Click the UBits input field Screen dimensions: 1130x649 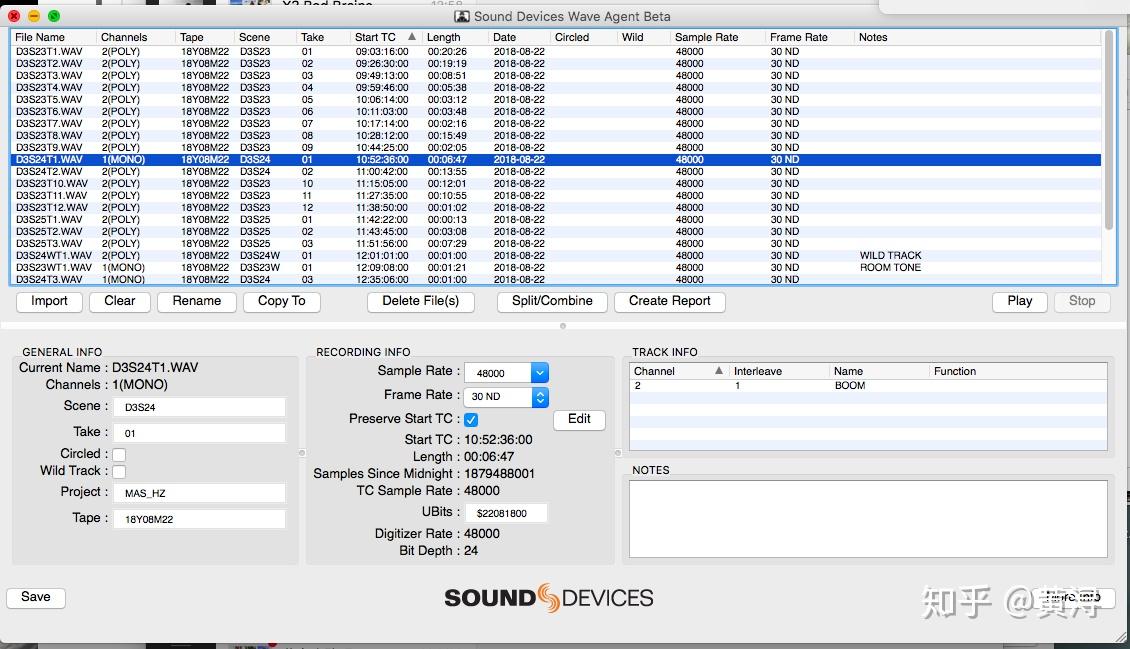click(x=506, y=513)
